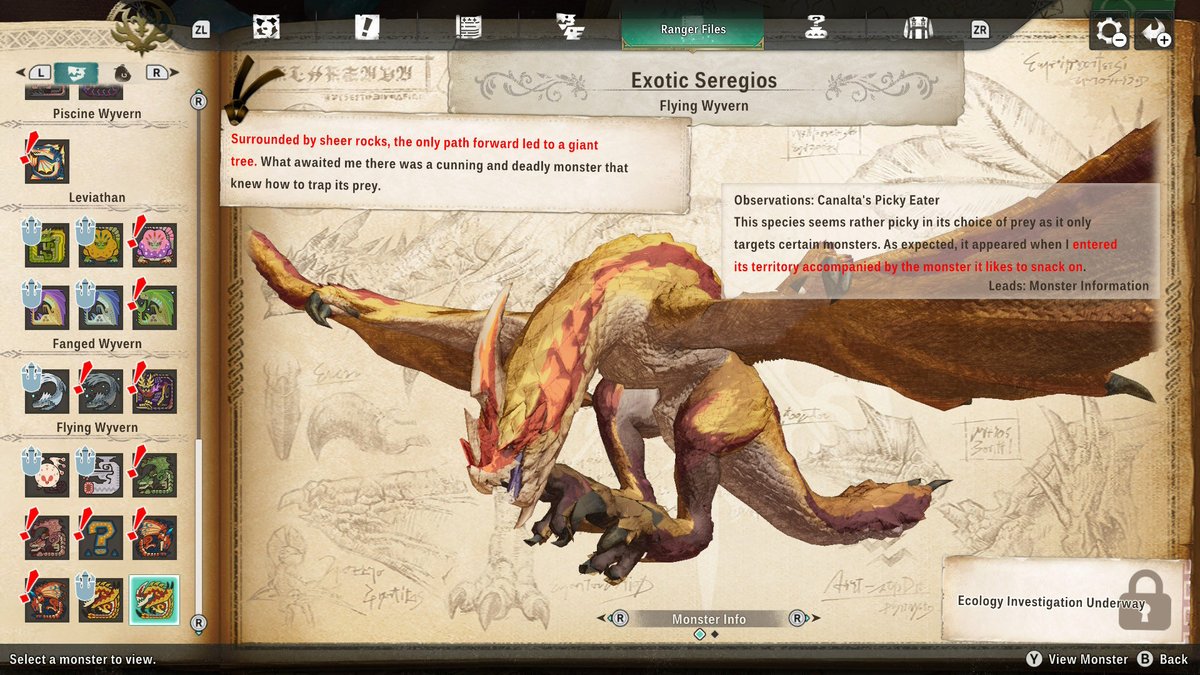The width and height of the screenshot is (1200, 675).
Task: Click the Monster Info page label
Action: tap(708, 619)
